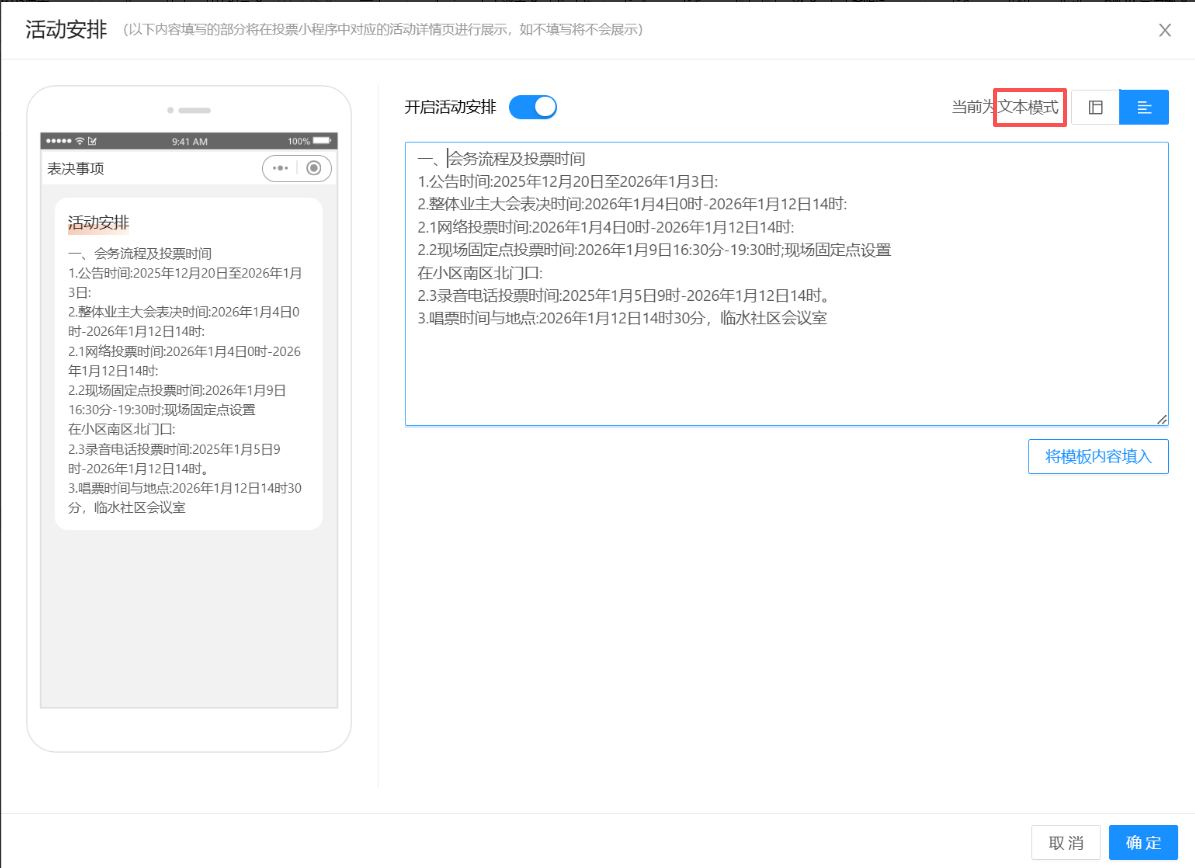The height and width of the screenshot is (868, 1195).
Task: Click the 当前为文本模式 label
Action: pos(1004,107)
